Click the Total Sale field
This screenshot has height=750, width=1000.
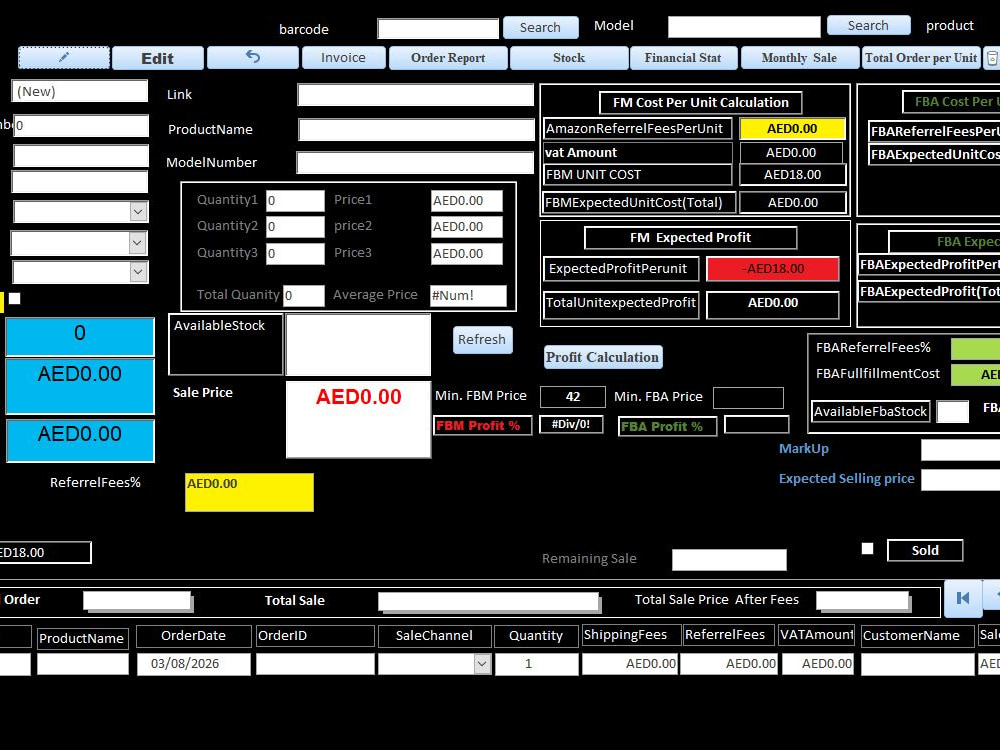[x=488, y=601]
